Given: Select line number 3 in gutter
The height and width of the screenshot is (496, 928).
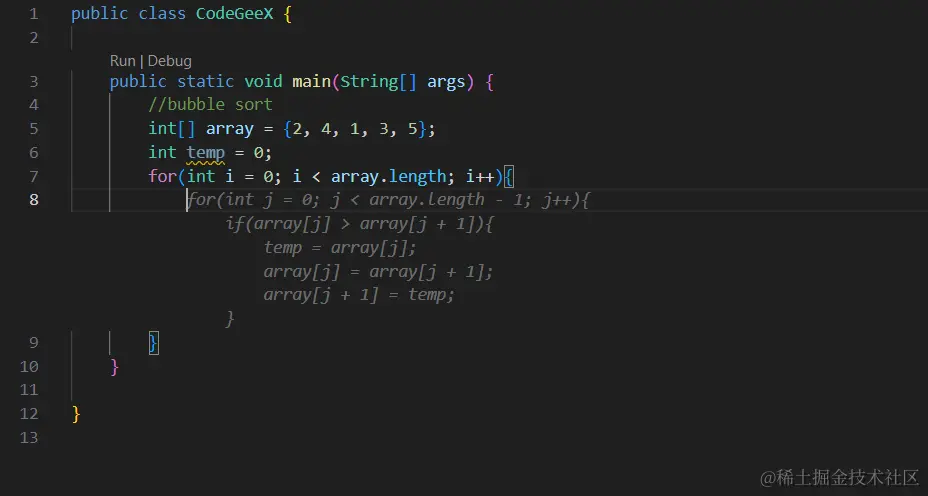Looking at the screenshot, I should [x=34, y=81].
